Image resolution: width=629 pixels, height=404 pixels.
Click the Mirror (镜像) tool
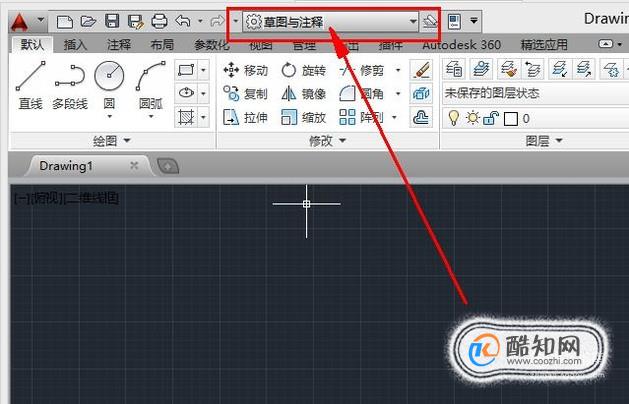click(x=303, y=94)
